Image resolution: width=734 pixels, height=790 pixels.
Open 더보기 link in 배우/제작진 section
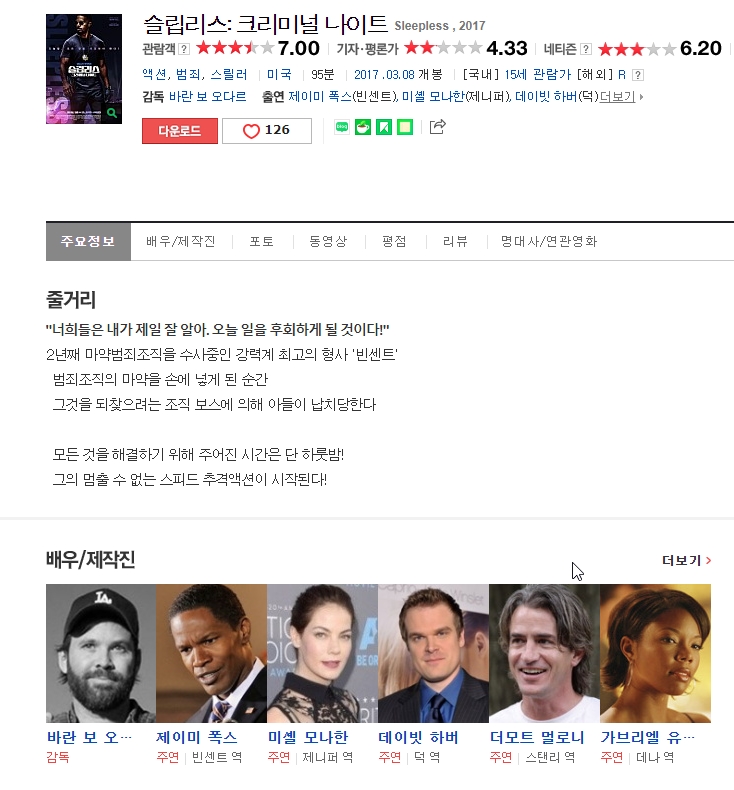pos(686,560)
